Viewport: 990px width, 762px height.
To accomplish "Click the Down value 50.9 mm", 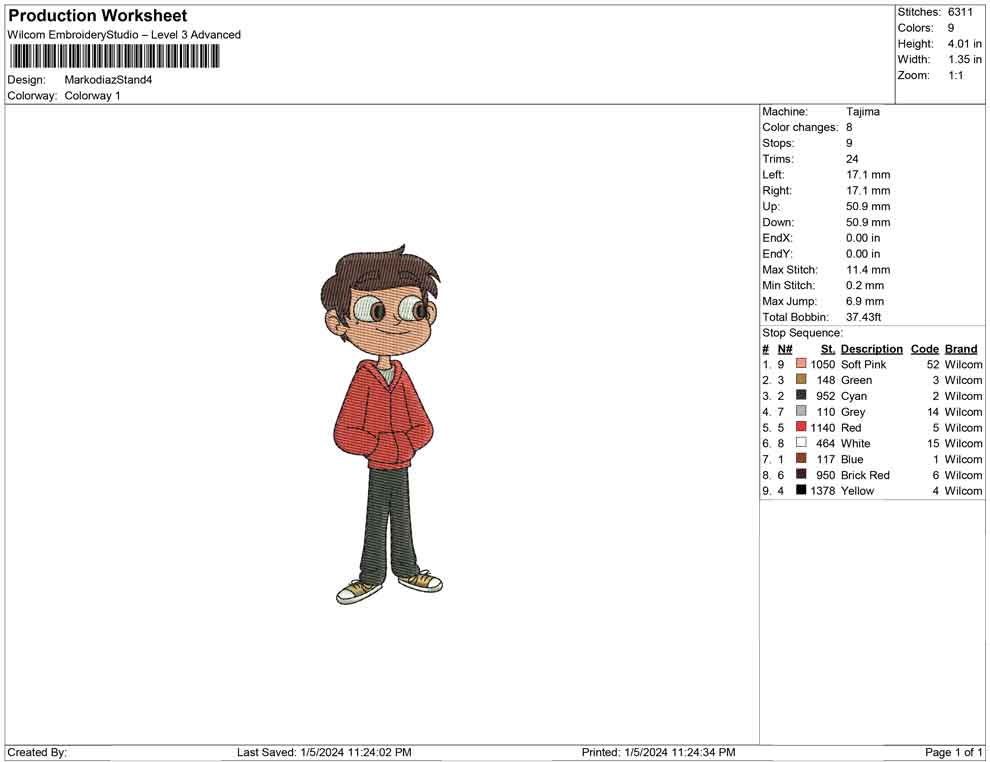I will (868, 222).
